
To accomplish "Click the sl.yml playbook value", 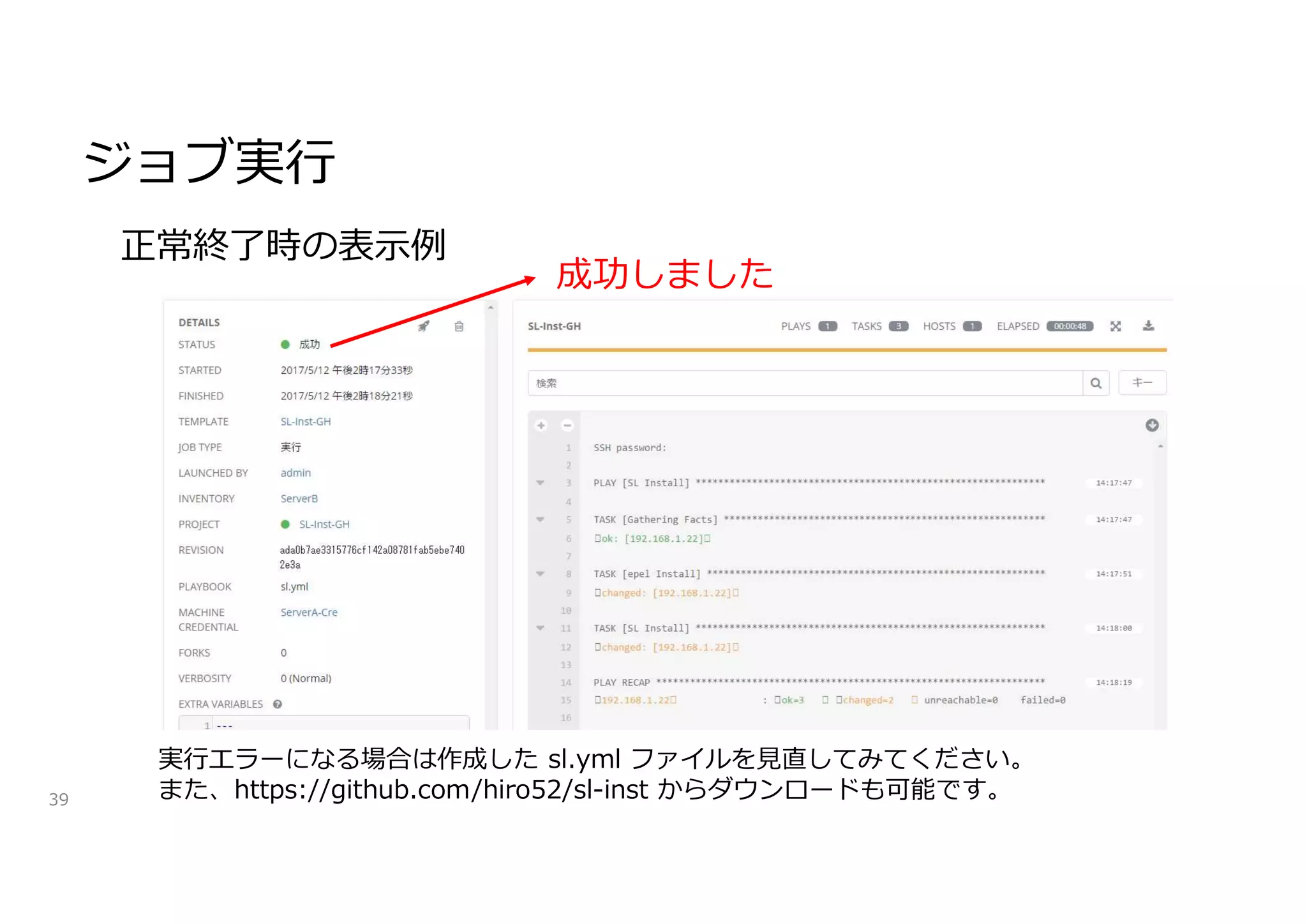I will coord(294,587).
